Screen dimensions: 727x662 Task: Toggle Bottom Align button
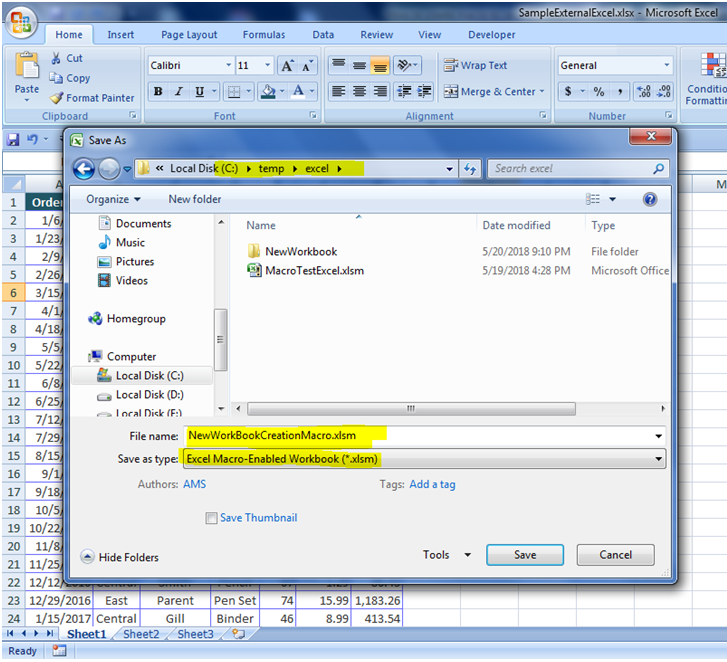pos(380,65)
